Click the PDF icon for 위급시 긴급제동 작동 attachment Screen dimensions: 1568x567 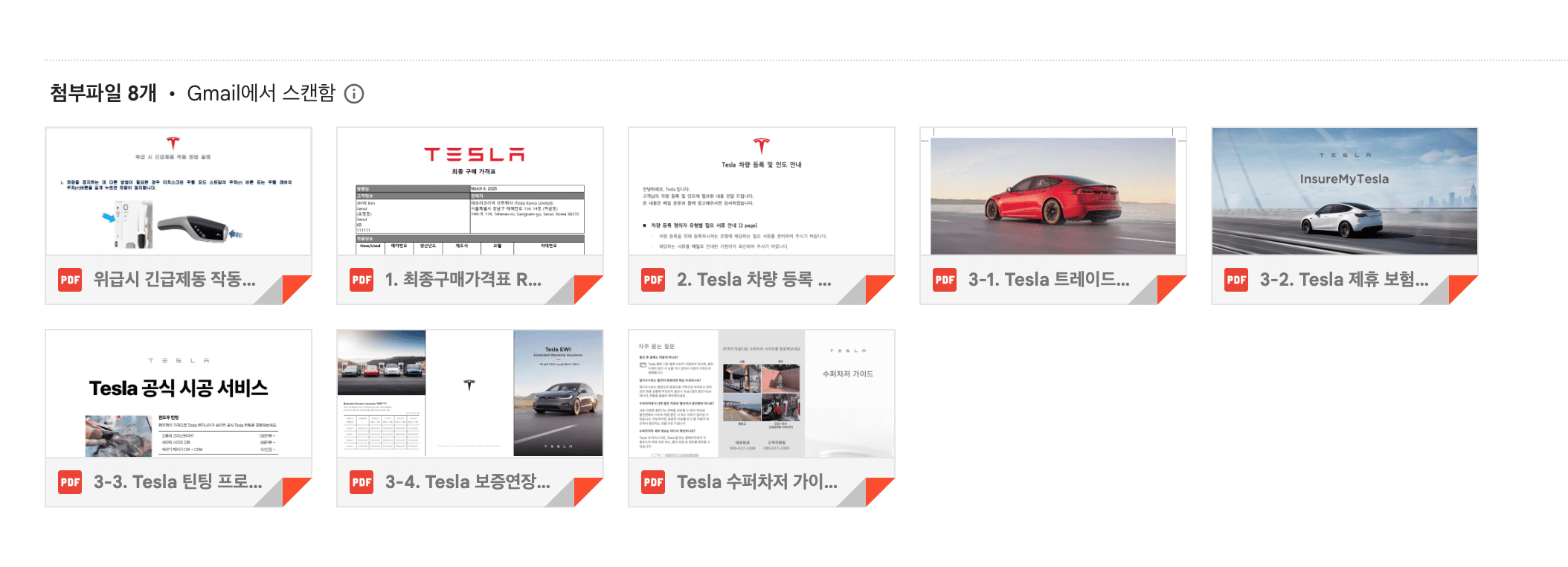(70, 280)
